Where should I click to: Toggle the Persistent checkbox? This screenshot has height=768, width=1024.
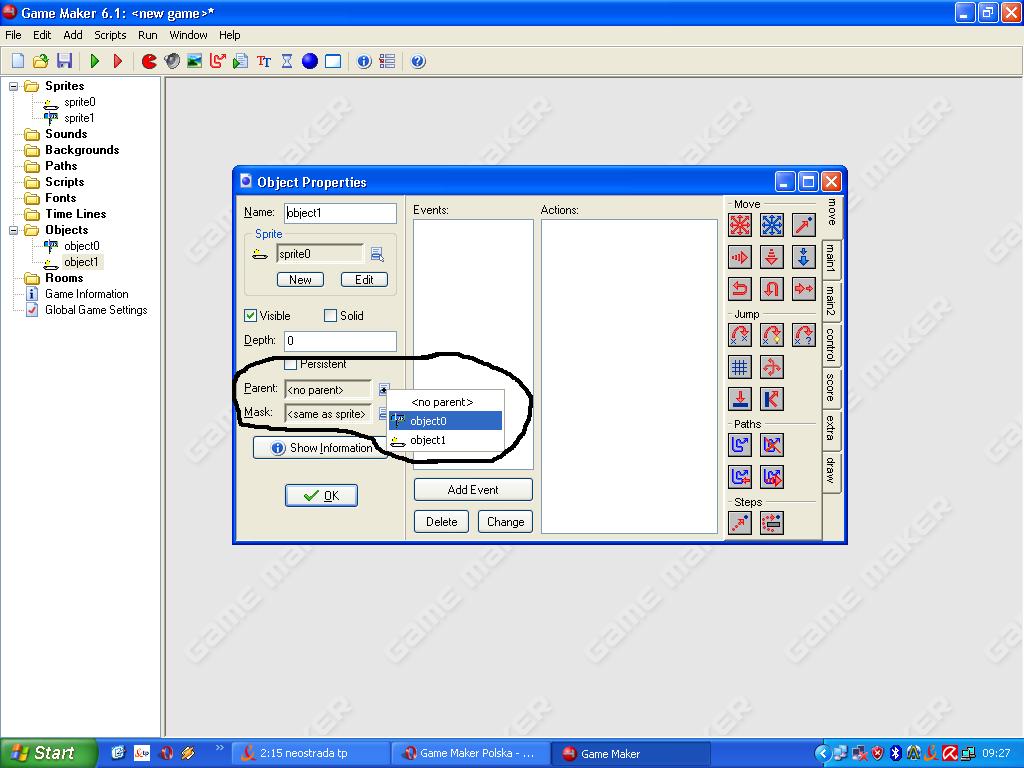pyautogui.click(x=291, y=364)
